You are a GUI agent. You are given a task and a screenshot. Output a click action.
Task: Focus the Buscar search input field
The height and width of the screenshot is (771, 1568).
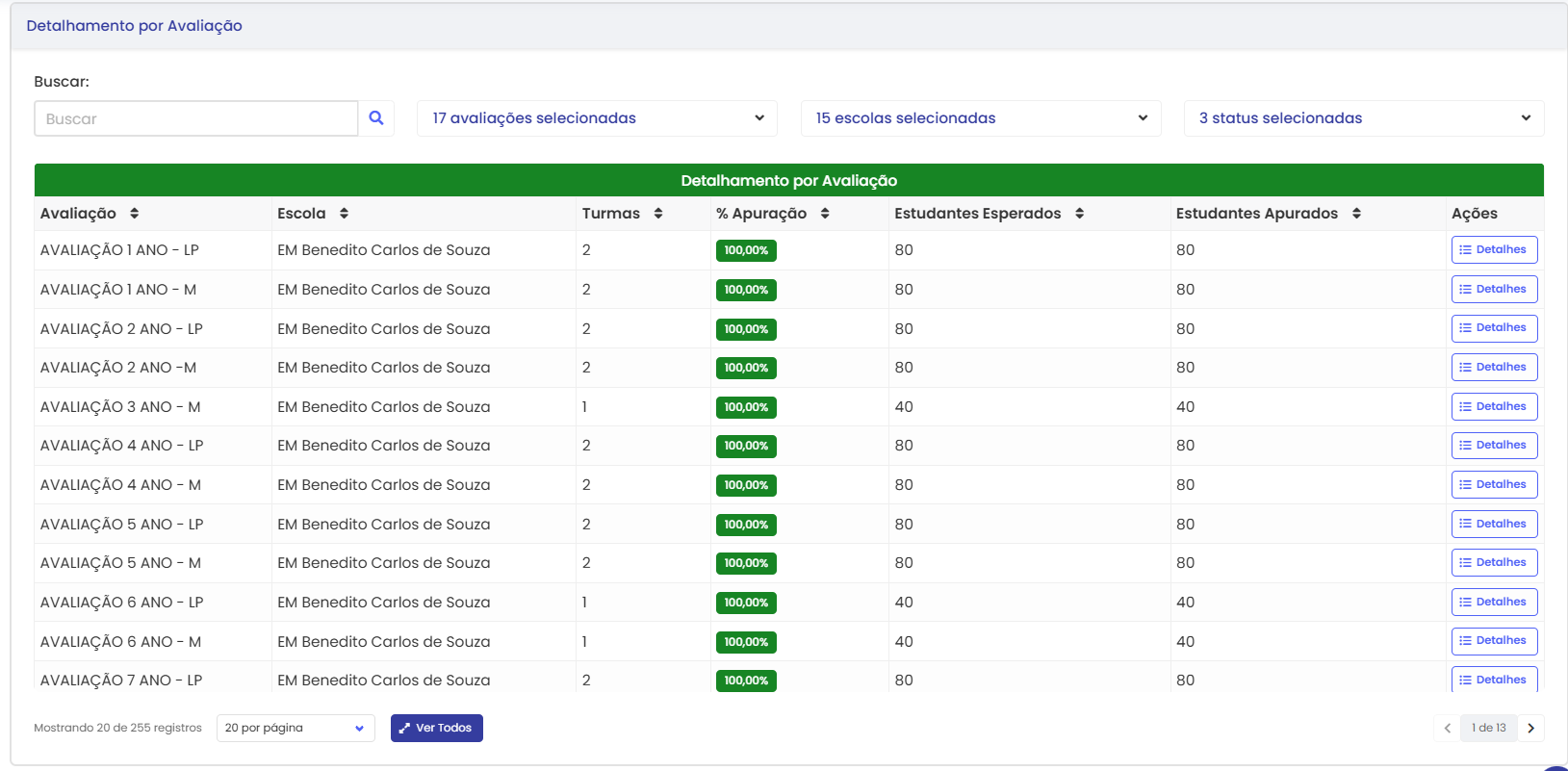click(x=196, y=118)
